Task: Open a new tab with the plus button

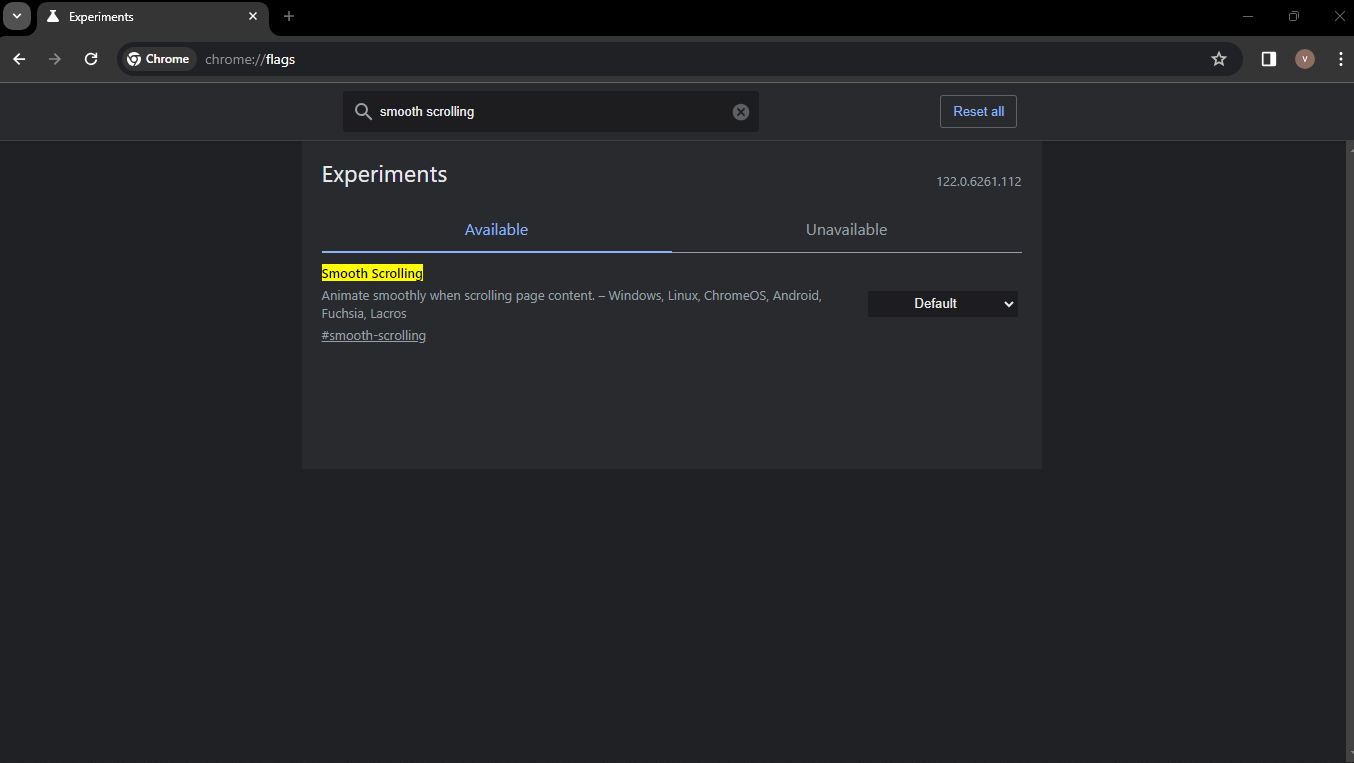Action: [x=289, y=16]
